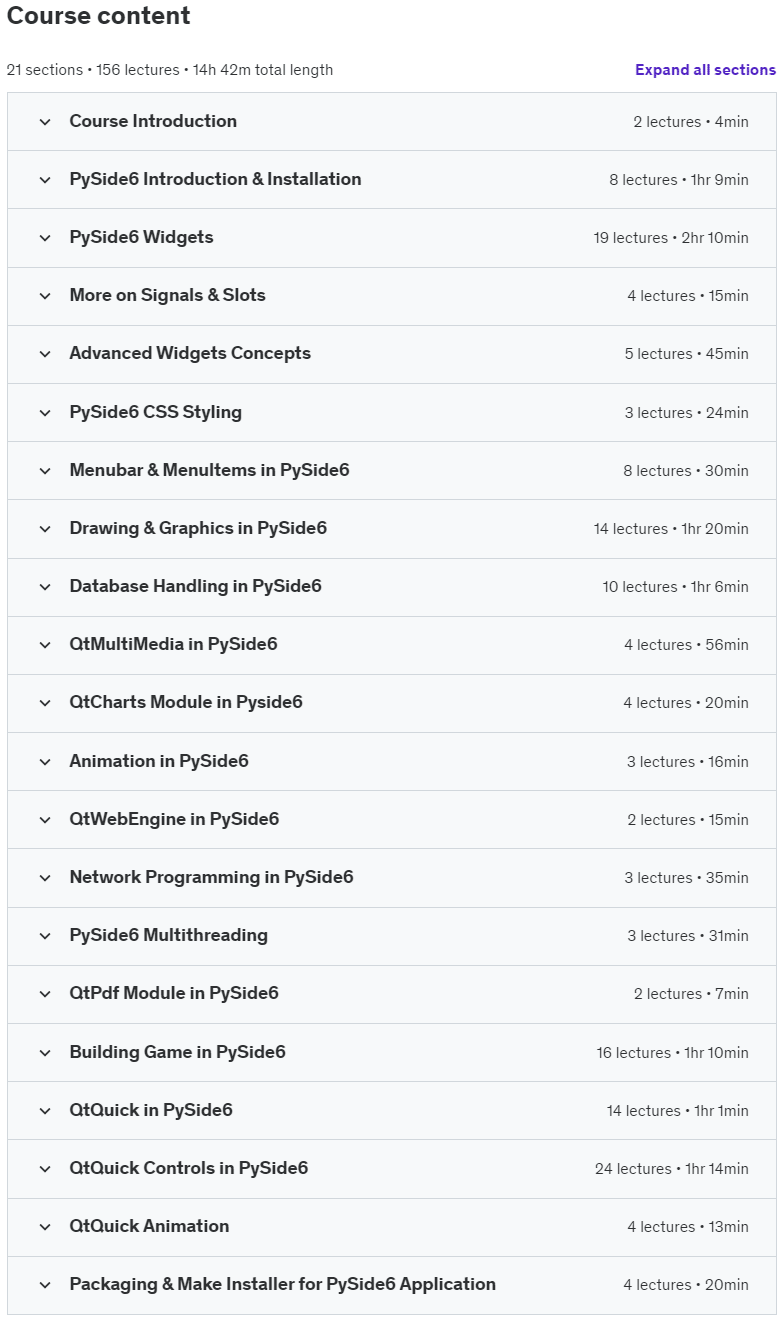
Task: Expand chevron for QtMultiMedia in PySide6
Action: coord(45,645)
